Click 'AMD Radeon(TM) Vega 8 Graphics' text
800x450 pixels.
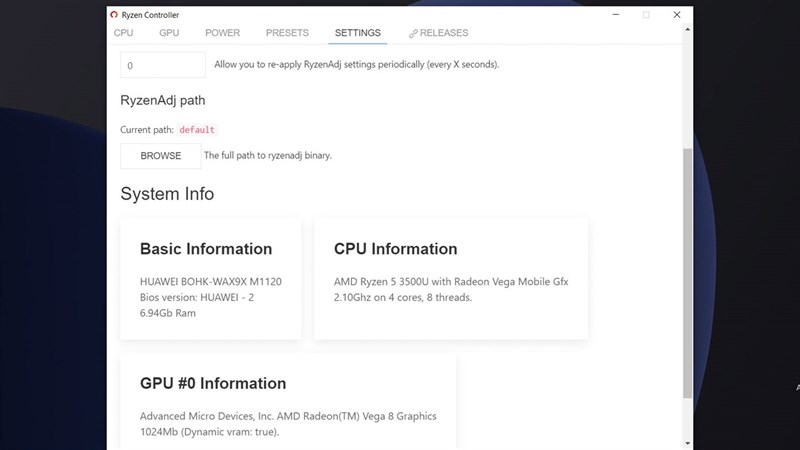(x=357, y=416)
